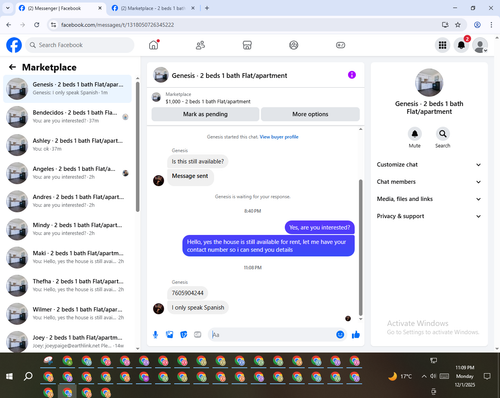Open the View buyer profile link
Screen dimensions: 500x398
(x=279, y=137)
